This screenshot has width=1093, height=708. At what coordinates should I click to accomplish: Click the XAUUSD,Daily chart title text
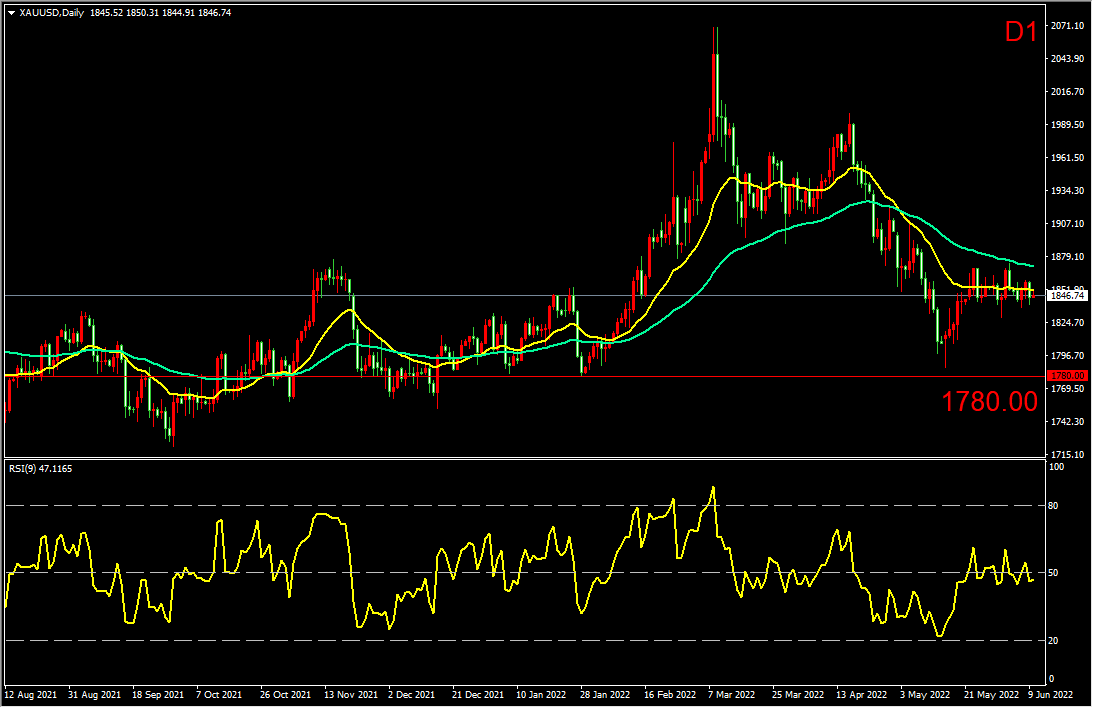(x=52, y=13)
